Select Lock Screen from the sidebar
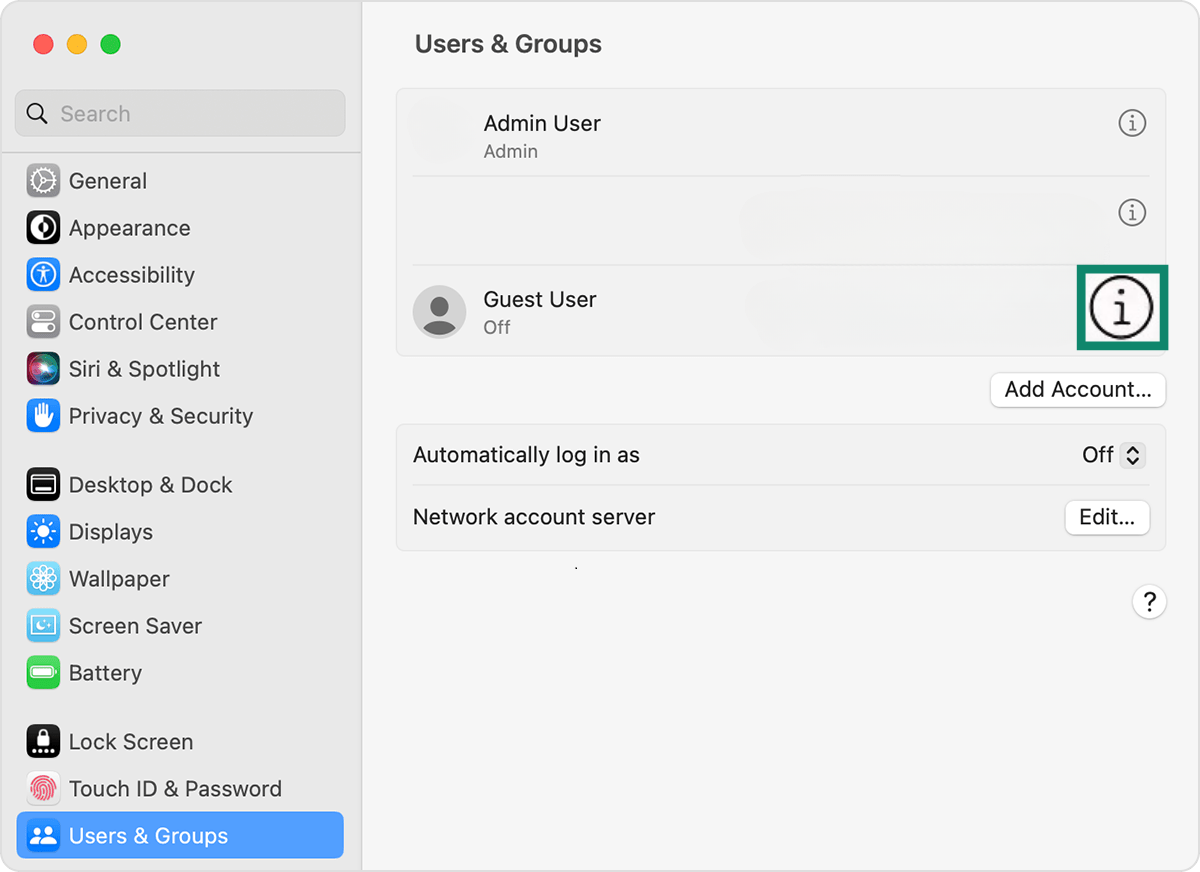The height and width of the screenshot is (872, 1200). point(43,742)
